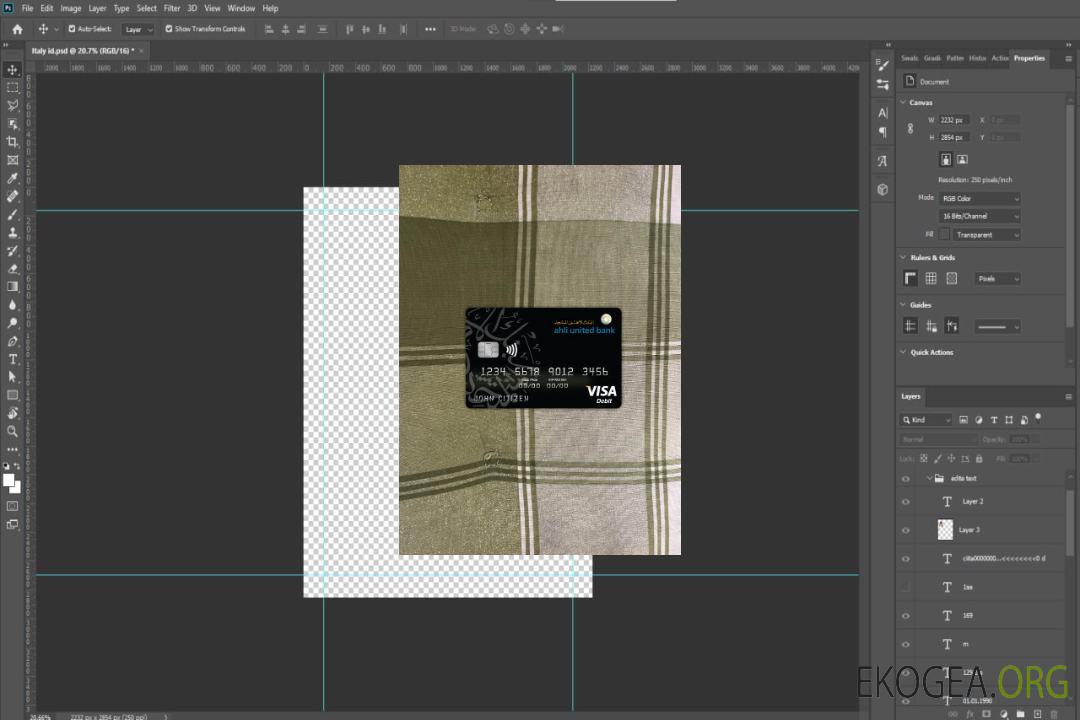The width and height of the screenshot is (1080, 720).
Task: Open the Transparent fill dropdown
Action: (988, 235)
